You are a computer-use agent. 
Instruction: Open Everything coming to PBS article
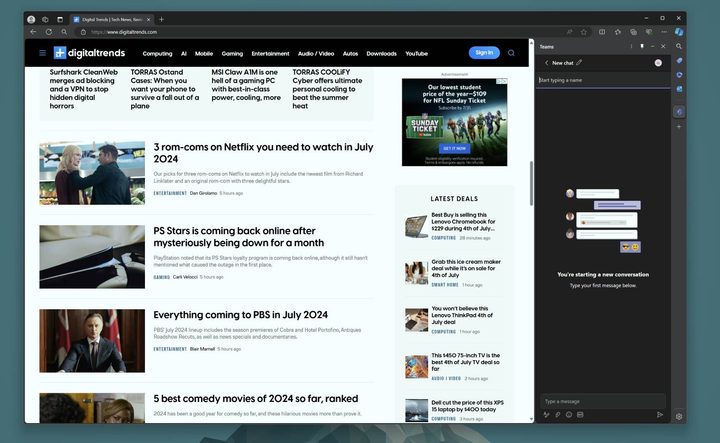pos(241,315)
